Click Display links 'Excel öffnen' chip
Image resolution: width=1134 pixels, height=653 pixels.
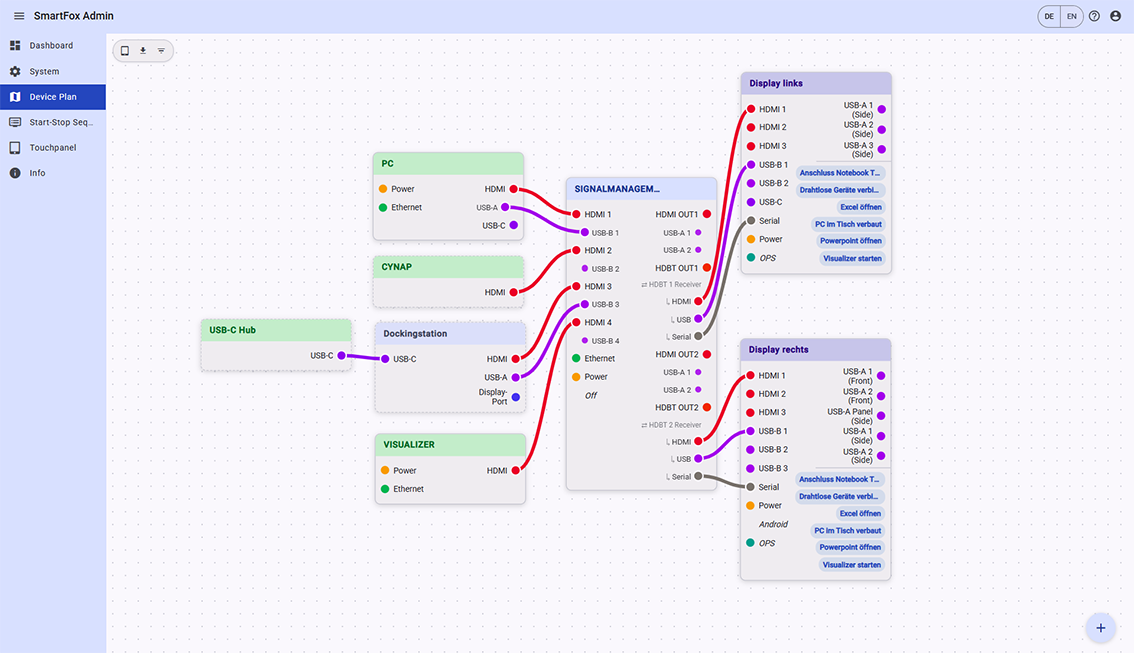pos(861,207)
